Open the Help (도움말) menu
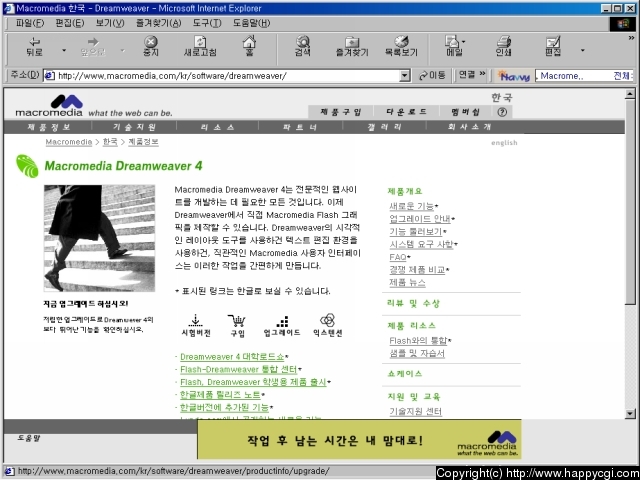This screenshot has width=640, height=480. (251, 23)
